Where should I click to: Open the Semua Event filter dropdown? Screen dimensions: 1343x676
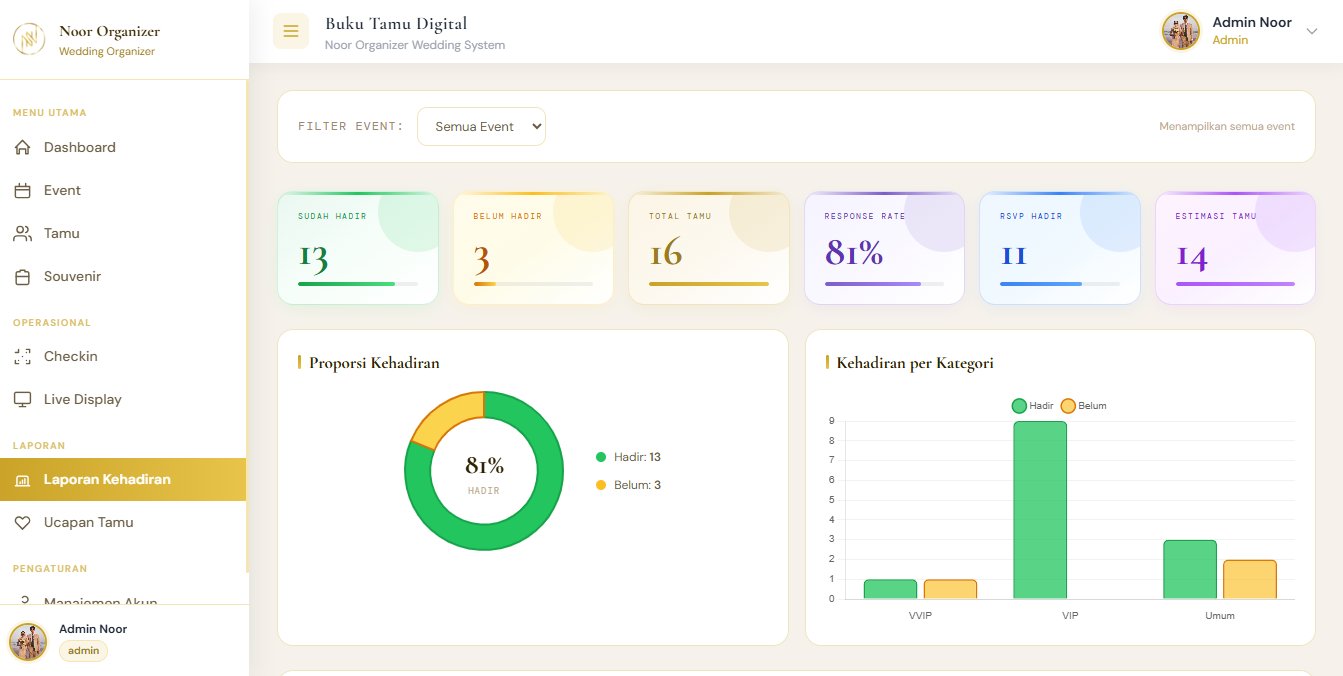481,127
